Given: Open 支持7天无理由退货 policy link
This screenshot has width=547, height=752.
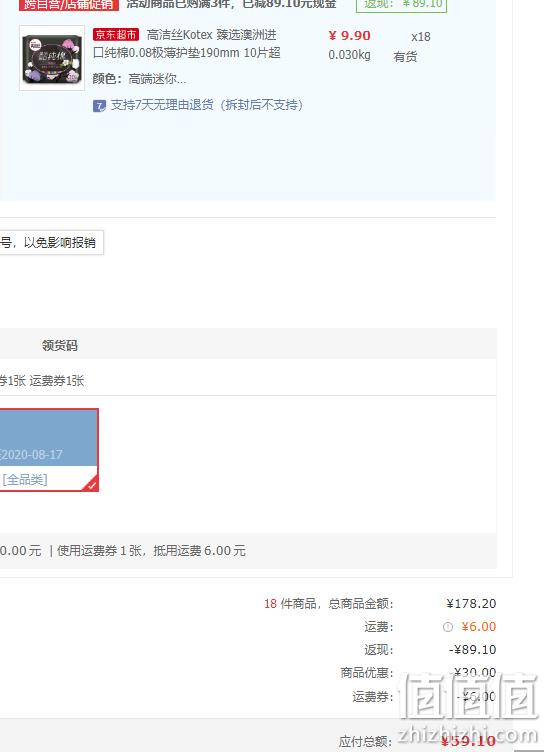Looking at the screenshot, I should point(207,105).
